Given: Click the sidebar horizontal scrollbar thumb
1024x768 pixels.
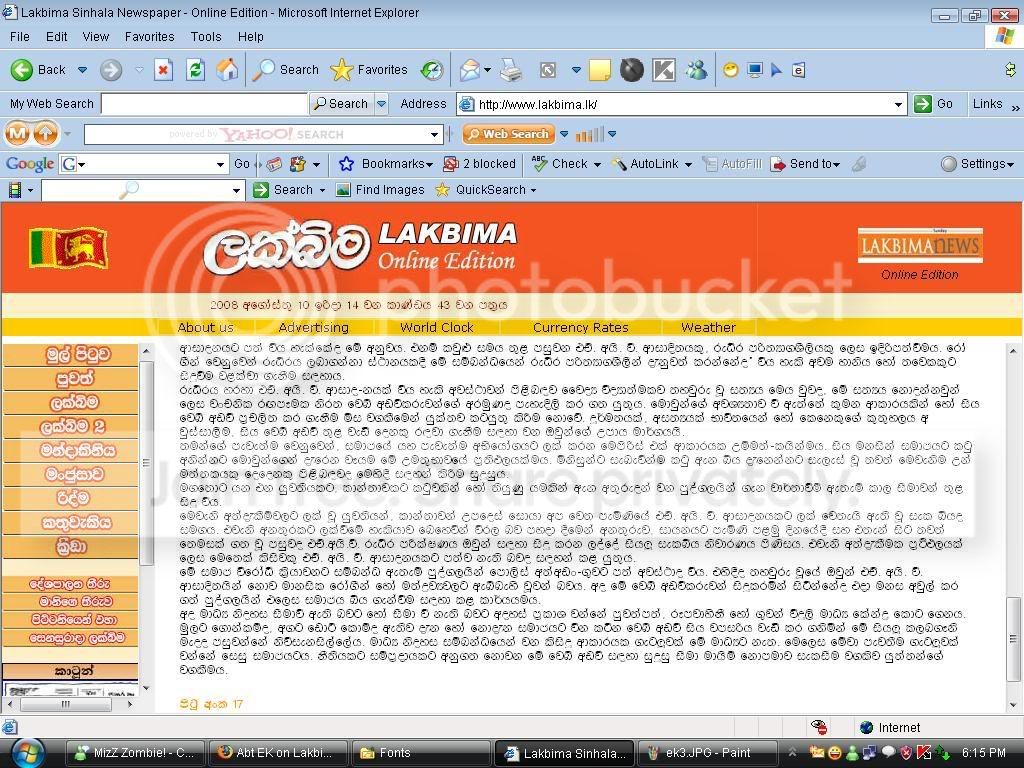Looking at the screenshot, I should click(x=66, y=705).
